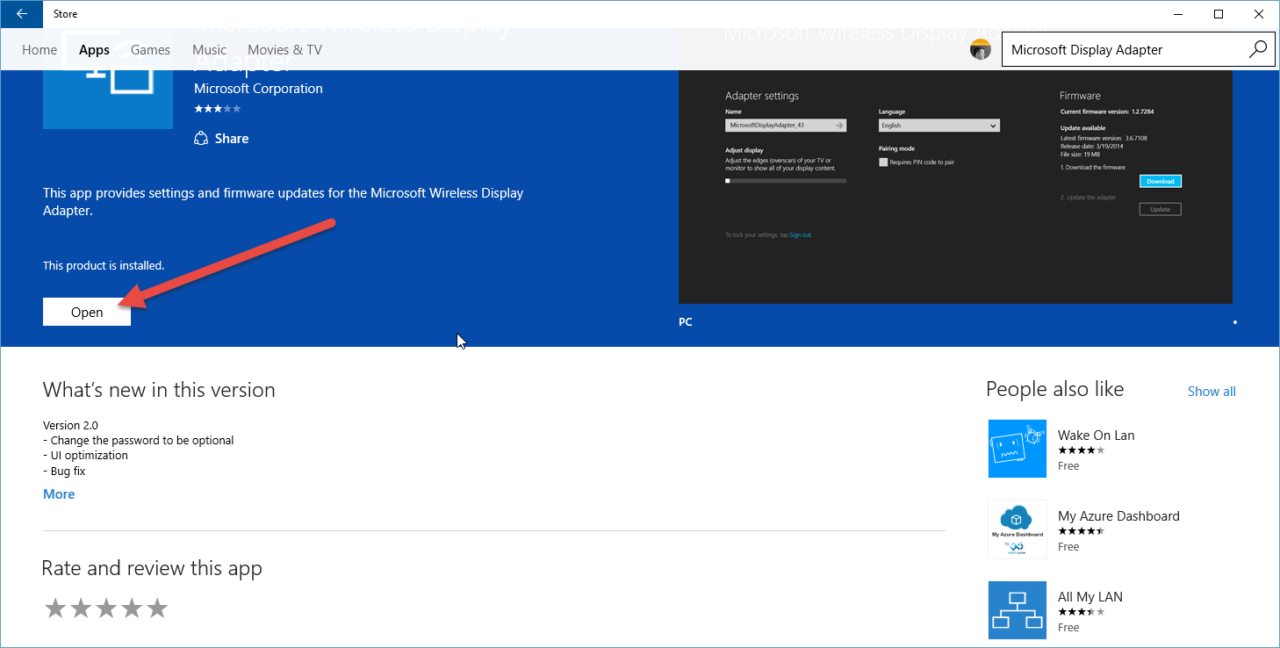Click the back arrow in the Store titlebar
Viewport: 1280px width, 648px height.
tap(20, 13)
